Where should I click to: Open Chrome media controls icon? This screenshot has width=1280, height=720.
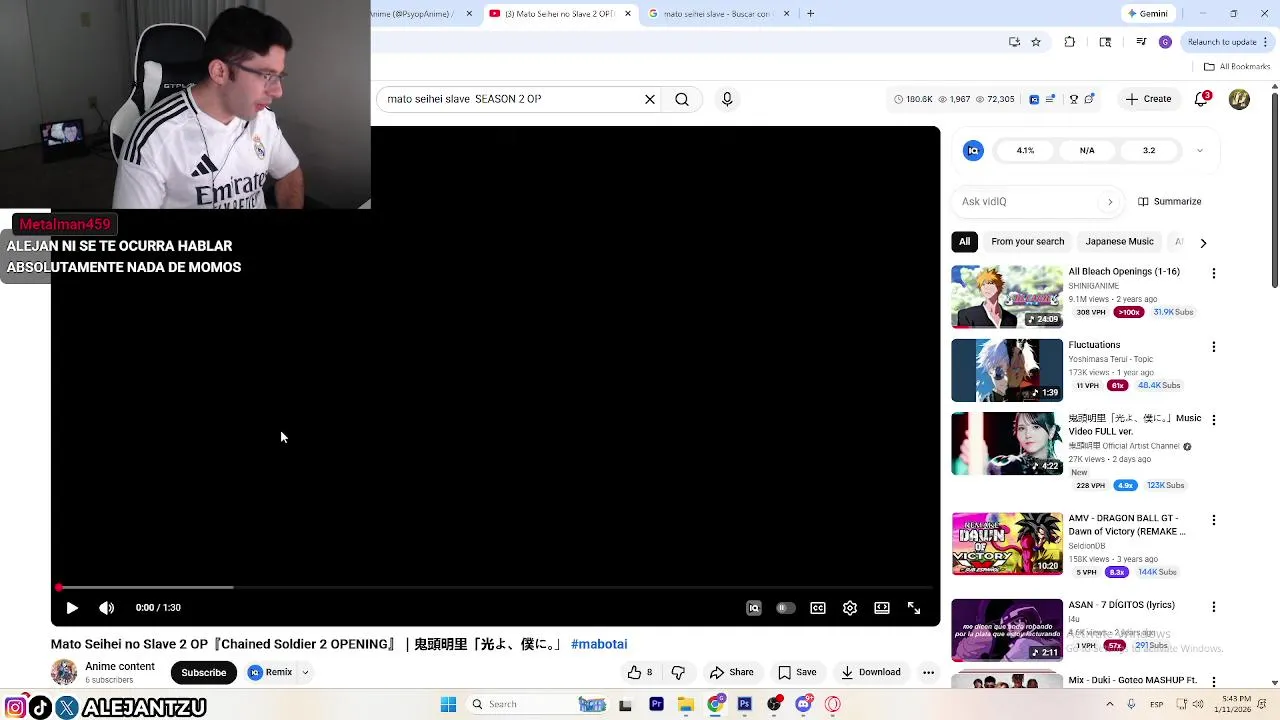1141,42
